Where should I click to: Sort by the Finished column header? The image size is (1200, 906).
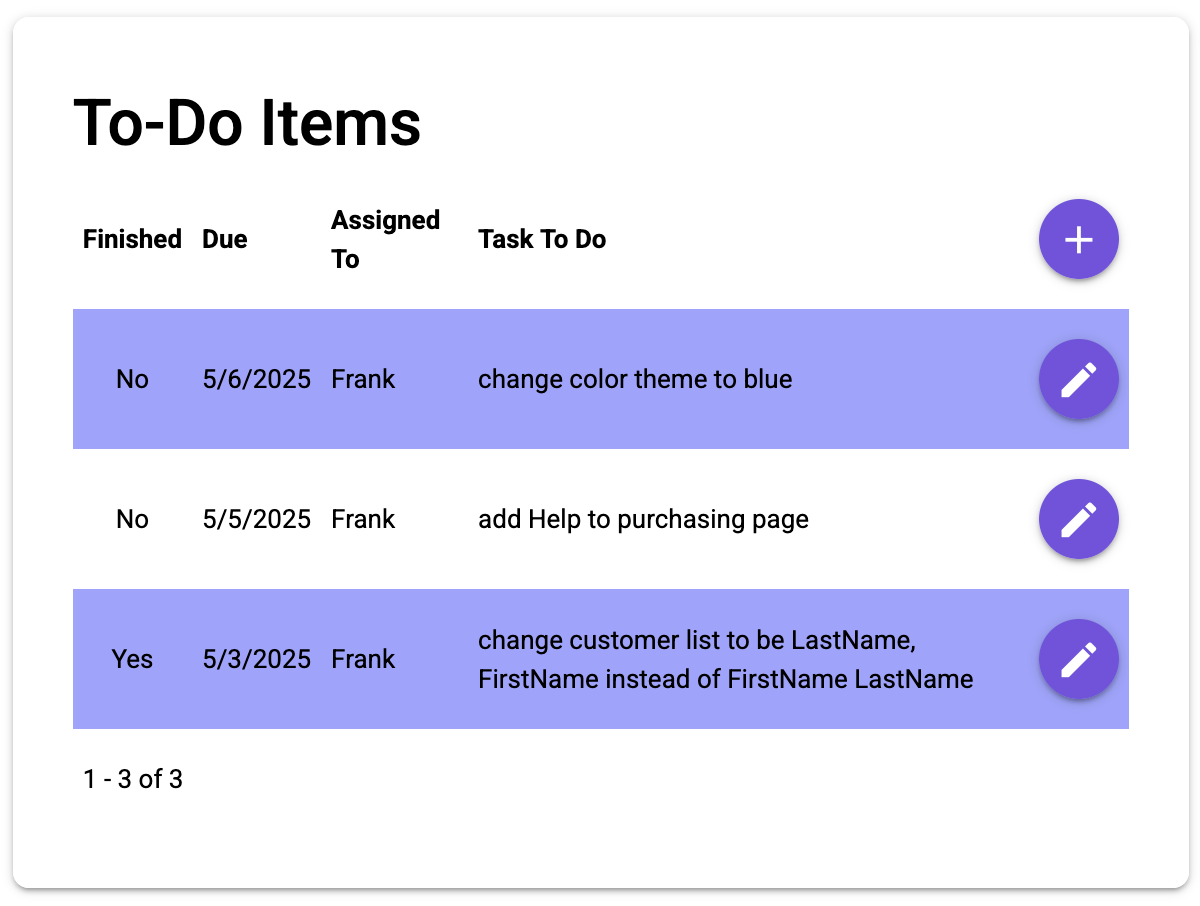tap(132, 239)
